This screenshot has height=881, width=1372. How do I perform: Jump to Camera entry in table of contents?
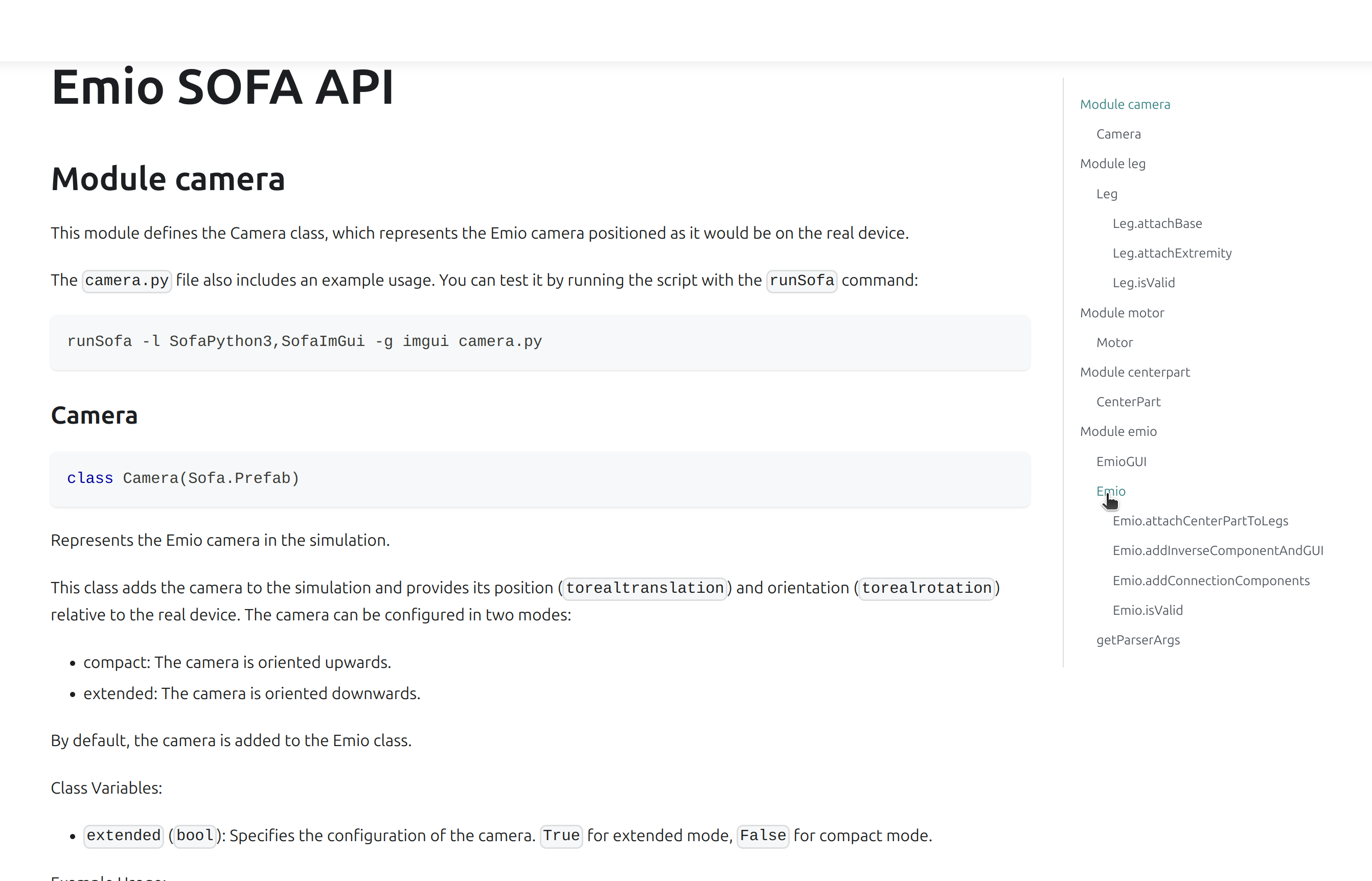pos(1118,134)
